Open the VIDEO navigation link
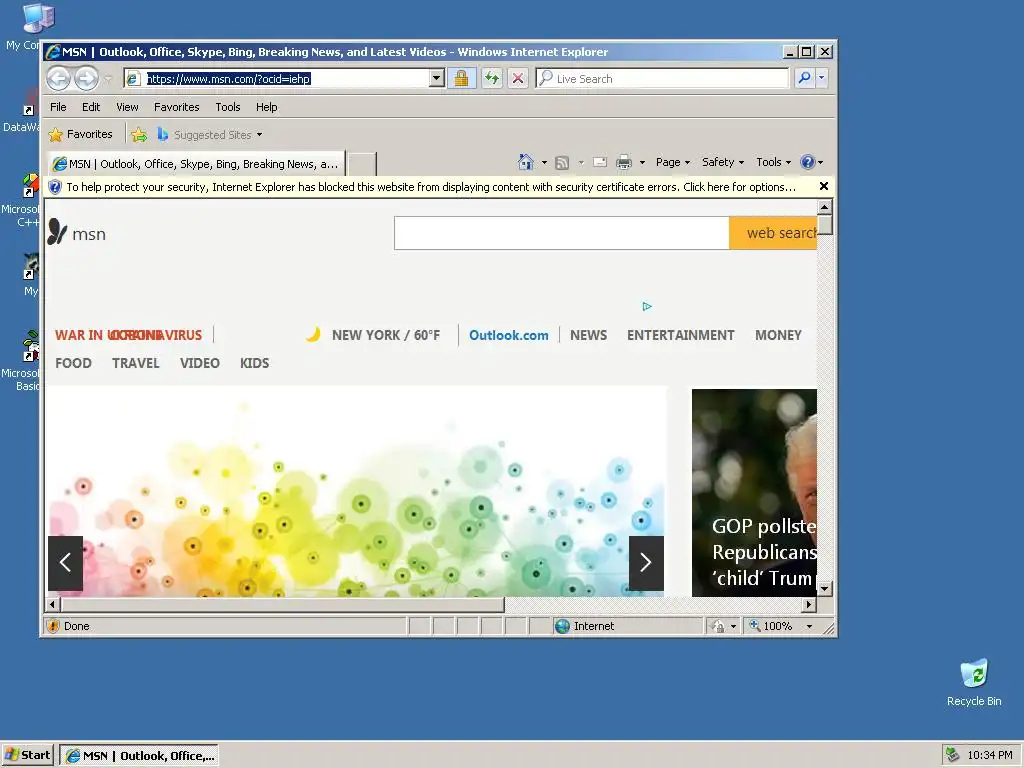 (200, 363)
